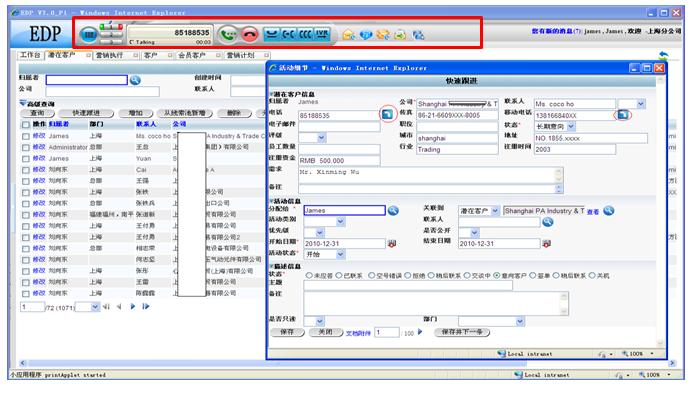Click the green refresh arrow icon
Image resolution: width=696 pixels, height=393 pixels.
click(x=663, y=56)
